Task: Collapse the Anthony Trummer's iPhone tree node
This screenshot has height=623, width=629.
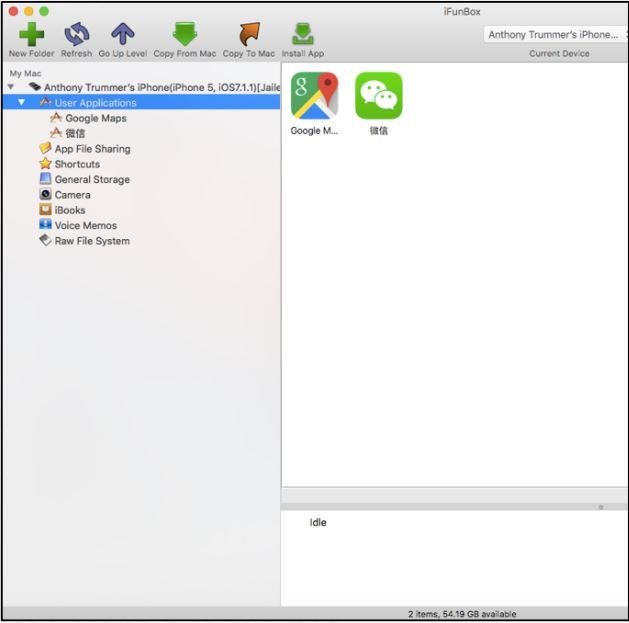Action: click(x=11, y=87)
